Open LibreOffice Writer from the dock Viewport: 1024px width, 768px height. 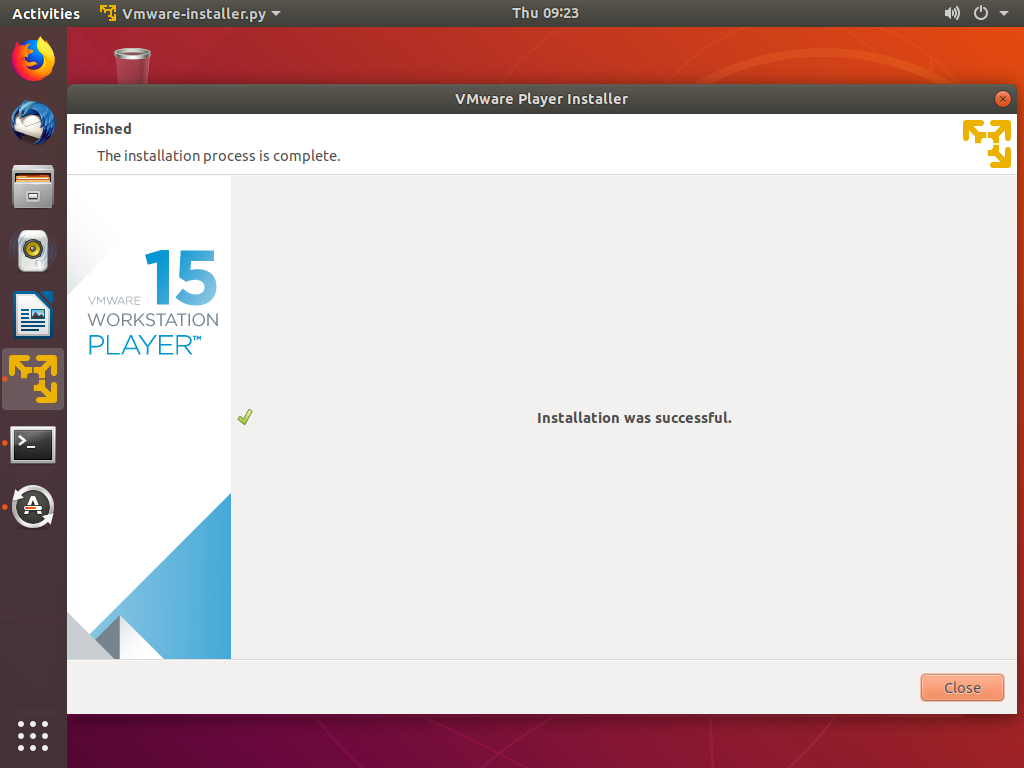pos(33,315)
